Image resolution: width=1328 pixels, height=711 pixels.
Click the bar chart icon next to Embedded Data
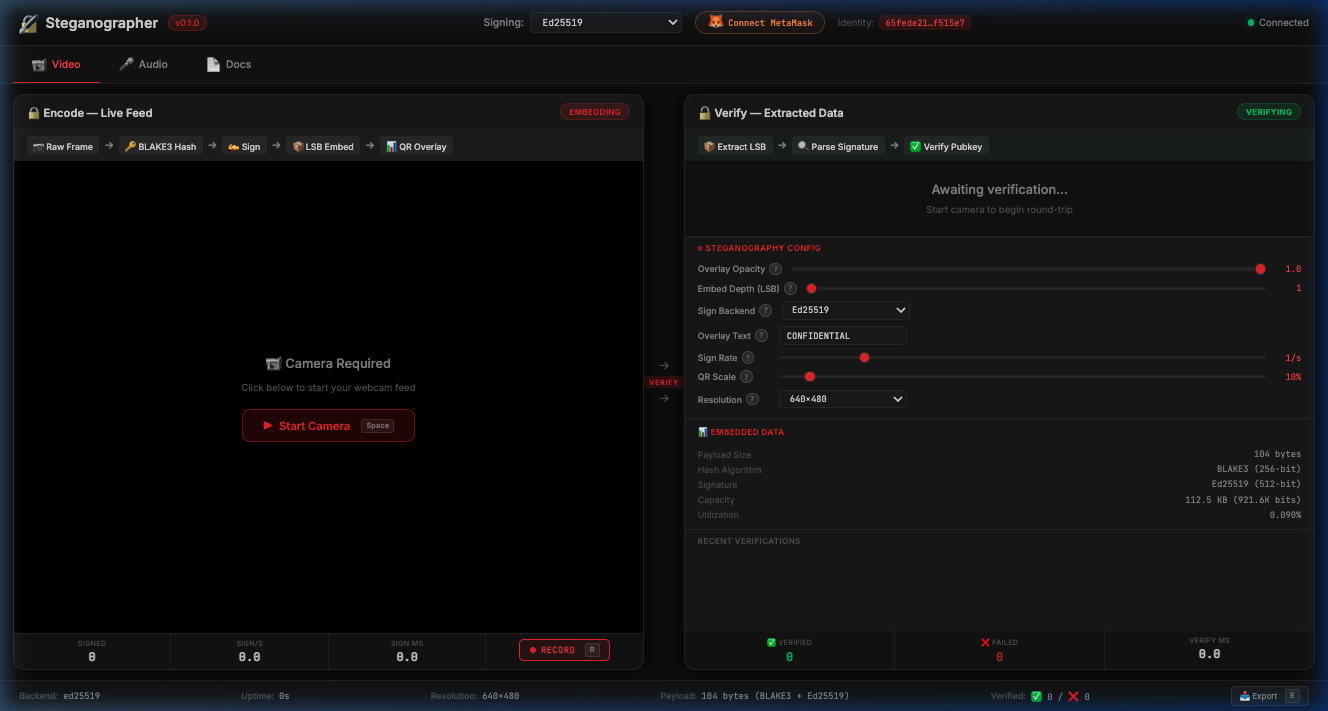point(702,432)
